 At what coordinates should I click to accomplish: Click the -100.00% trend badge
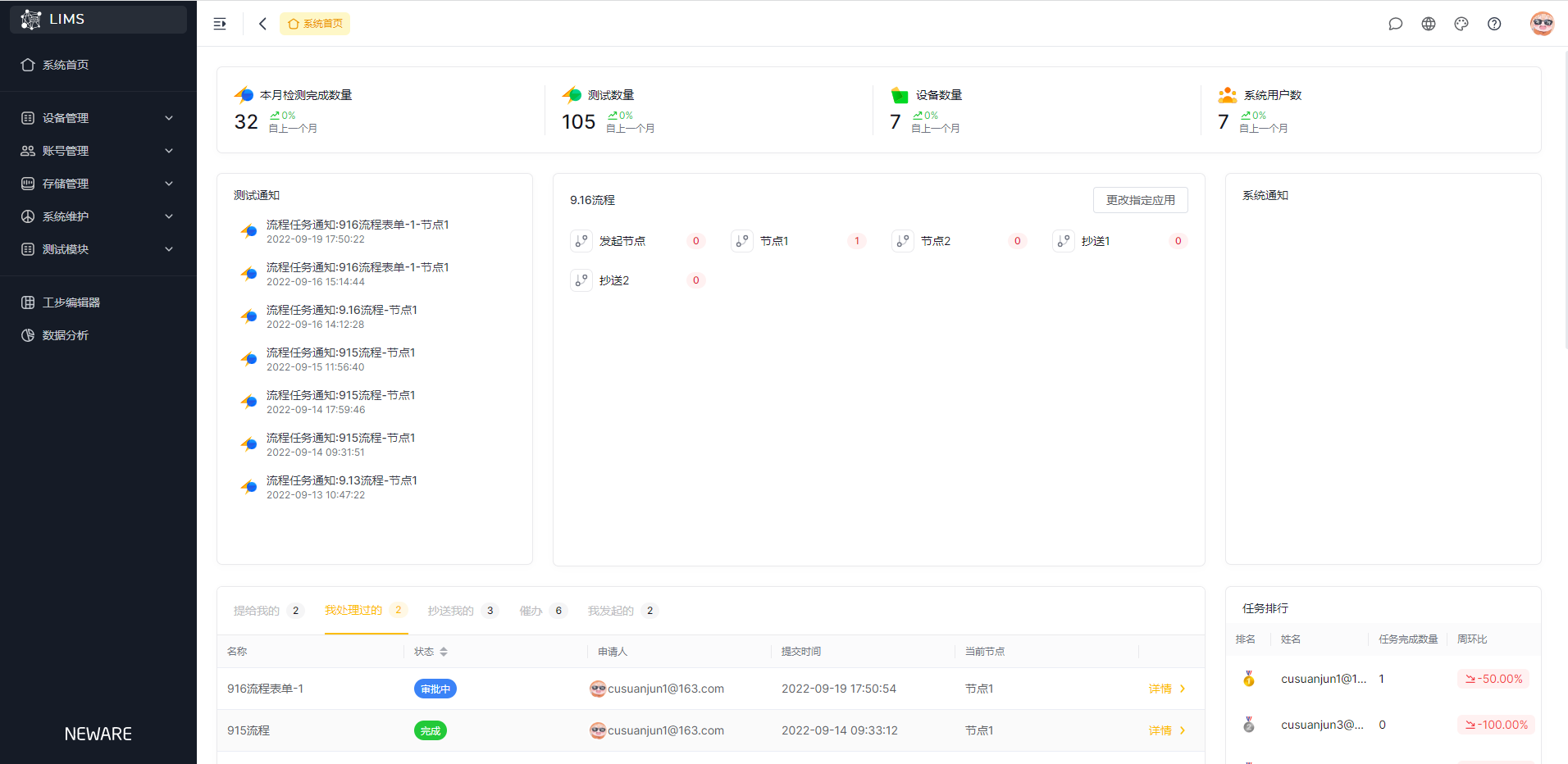(1497, 725)
